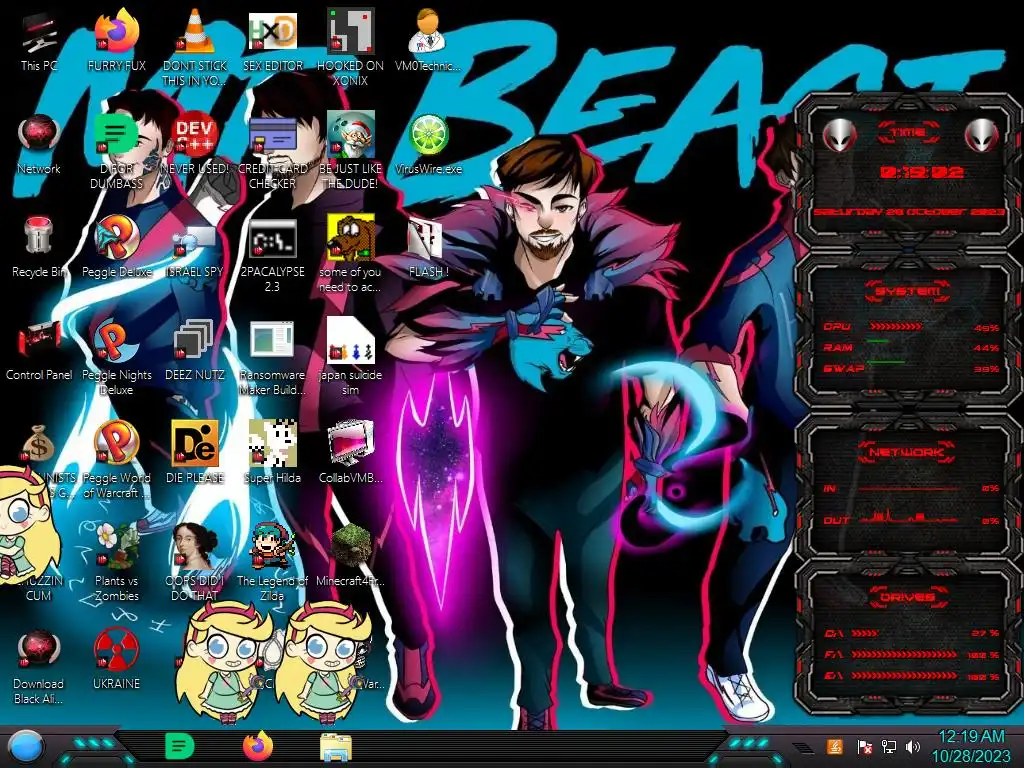Open the DIE PLEASE shortcut
The width and height of the screenshot is (1024, 768).
[195, 443]
